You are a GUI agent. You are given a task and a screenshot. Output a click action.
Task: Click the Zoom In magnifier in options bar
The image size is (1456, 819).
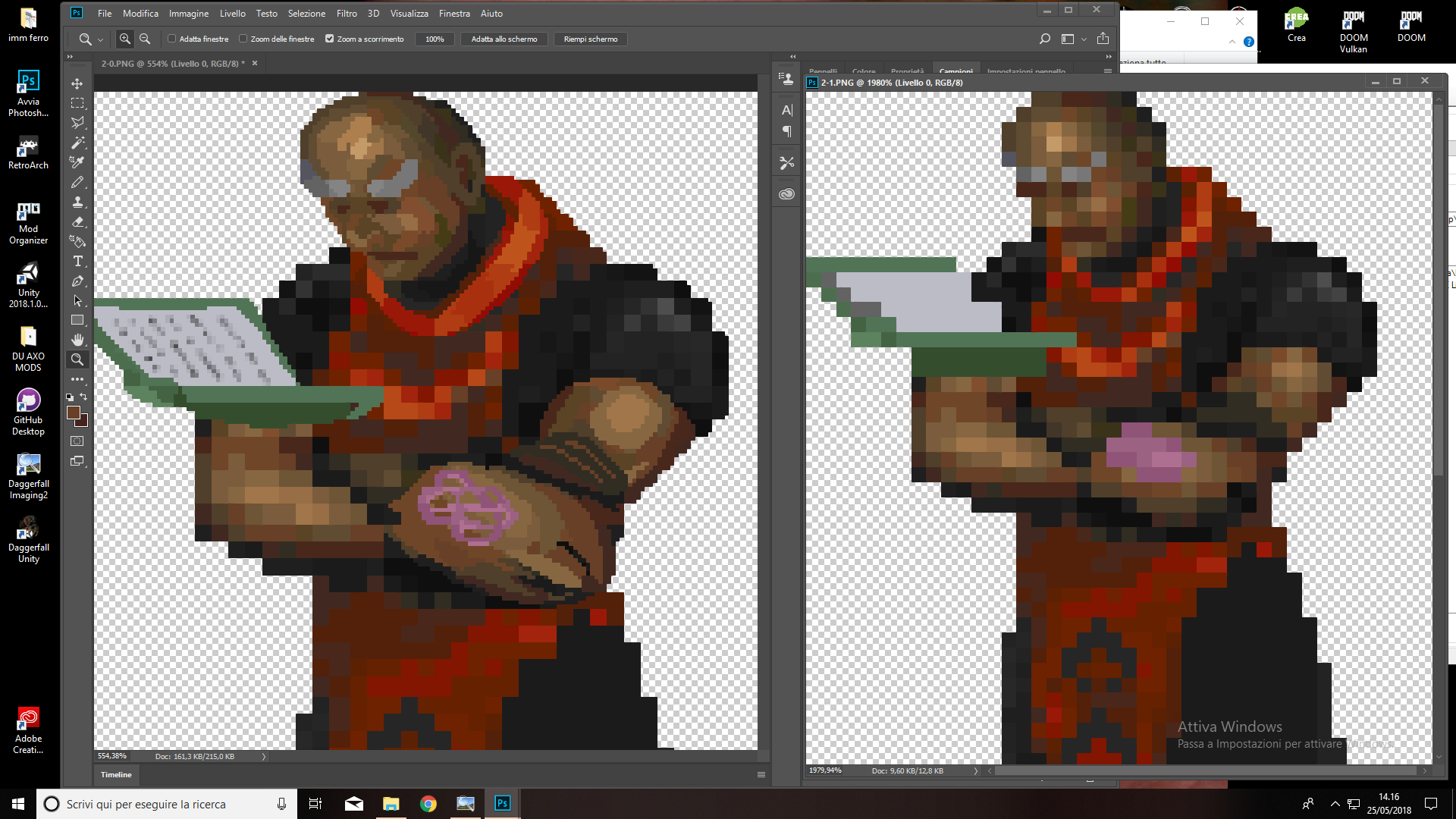(x=125, y=39)
